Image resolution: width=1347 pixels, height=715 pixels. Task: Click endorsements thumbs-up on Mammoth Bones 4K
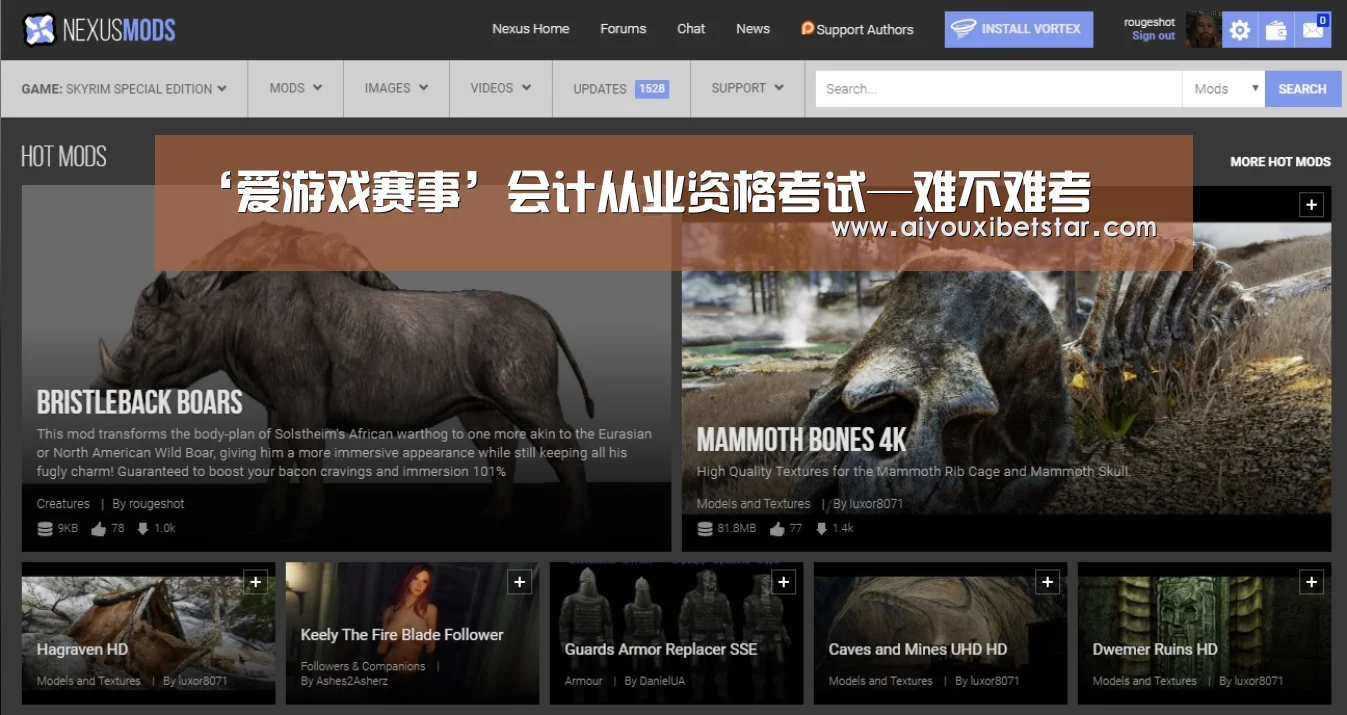tap(777, 529)
